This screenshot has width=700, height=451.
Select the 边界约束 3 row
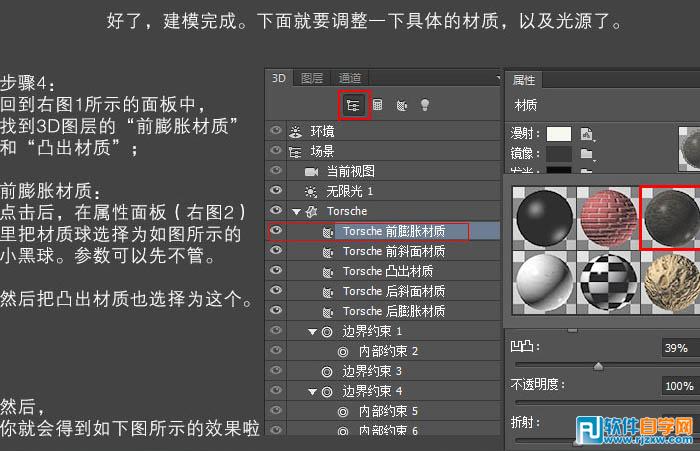383,372
